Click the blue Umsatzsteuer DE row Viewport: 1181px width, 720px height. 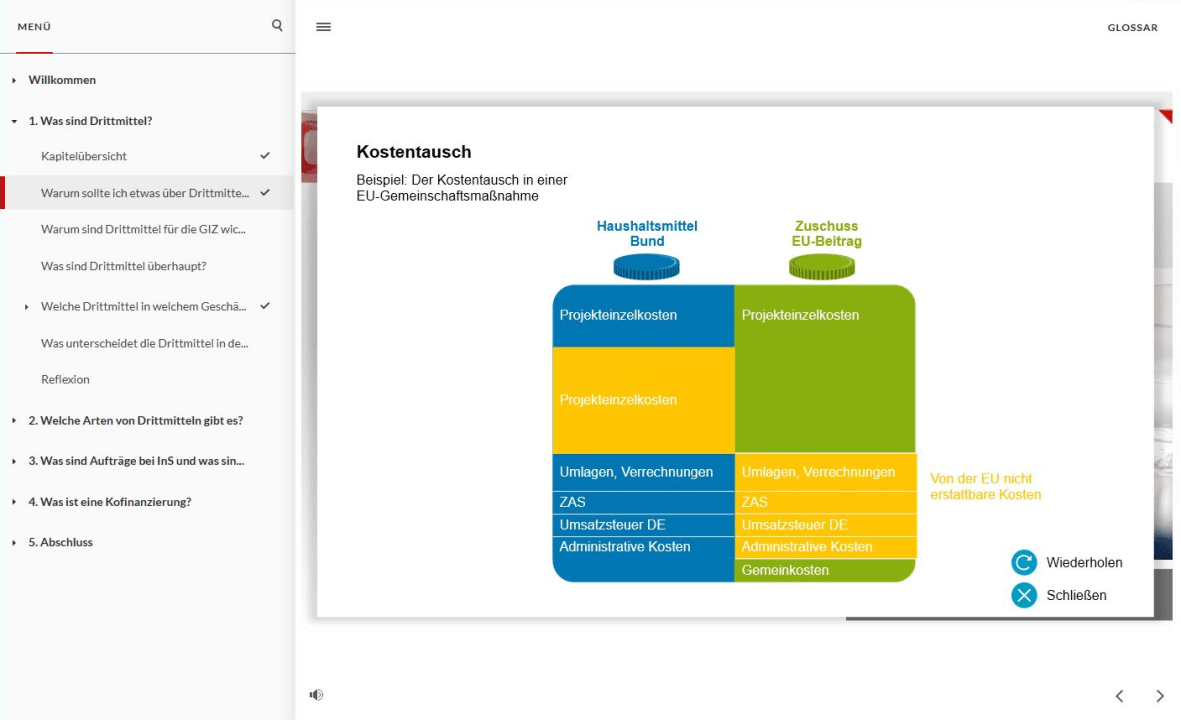643,525
